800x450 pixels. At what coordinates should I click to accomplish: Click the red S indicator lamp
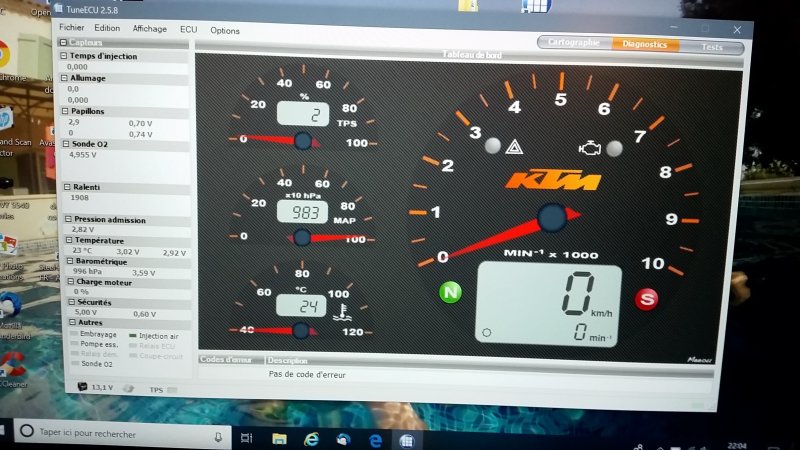[x=646, y=299]
